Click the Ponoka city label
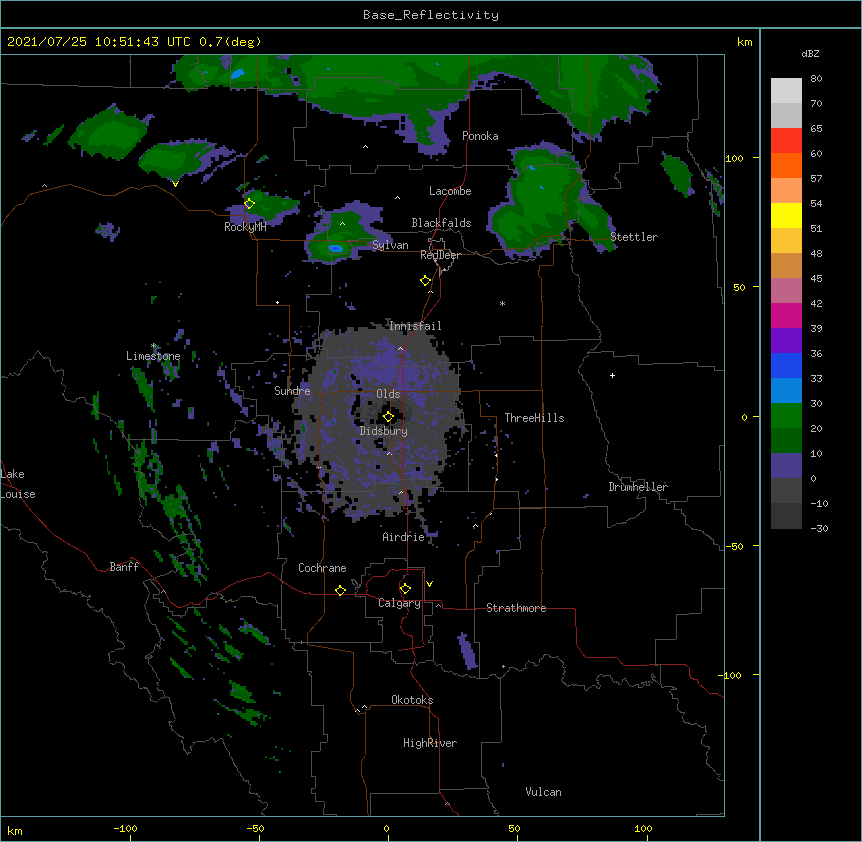Image resolution: width=862 pixels, height=842 pixels. coord(480,136)
